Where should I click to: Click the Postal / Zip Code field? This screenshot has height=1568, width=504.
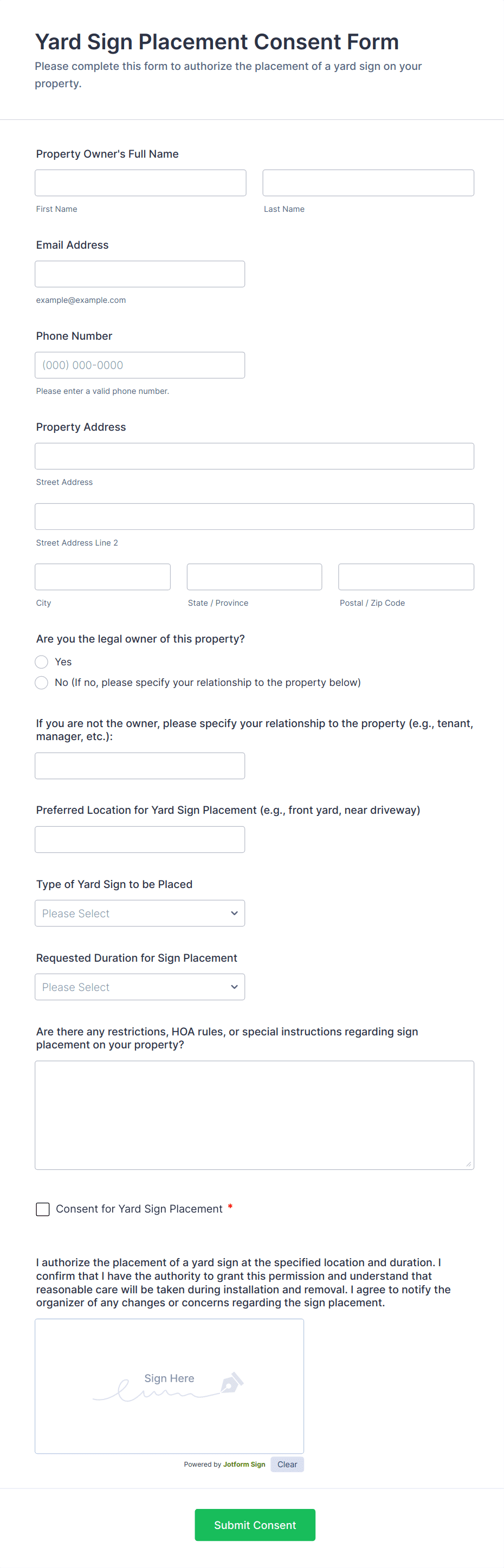point(406,576)
